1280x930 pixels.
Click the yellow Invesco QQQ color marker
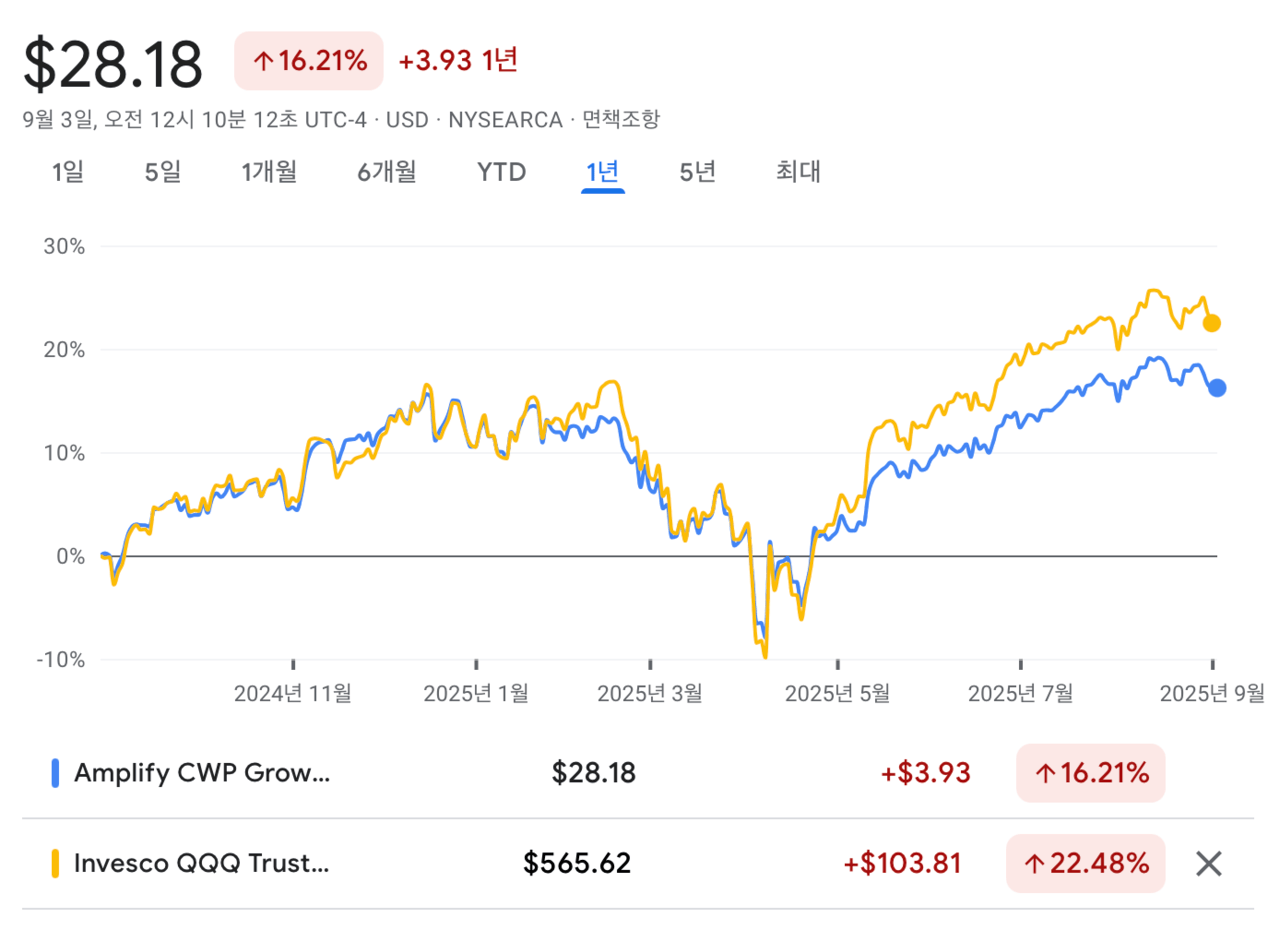point(55,863)
